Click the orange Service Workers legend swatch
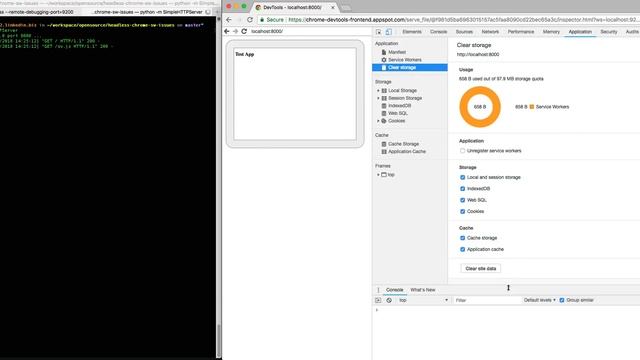The height and width of the screenshot is (360, 640). click(x=532, y=107)
